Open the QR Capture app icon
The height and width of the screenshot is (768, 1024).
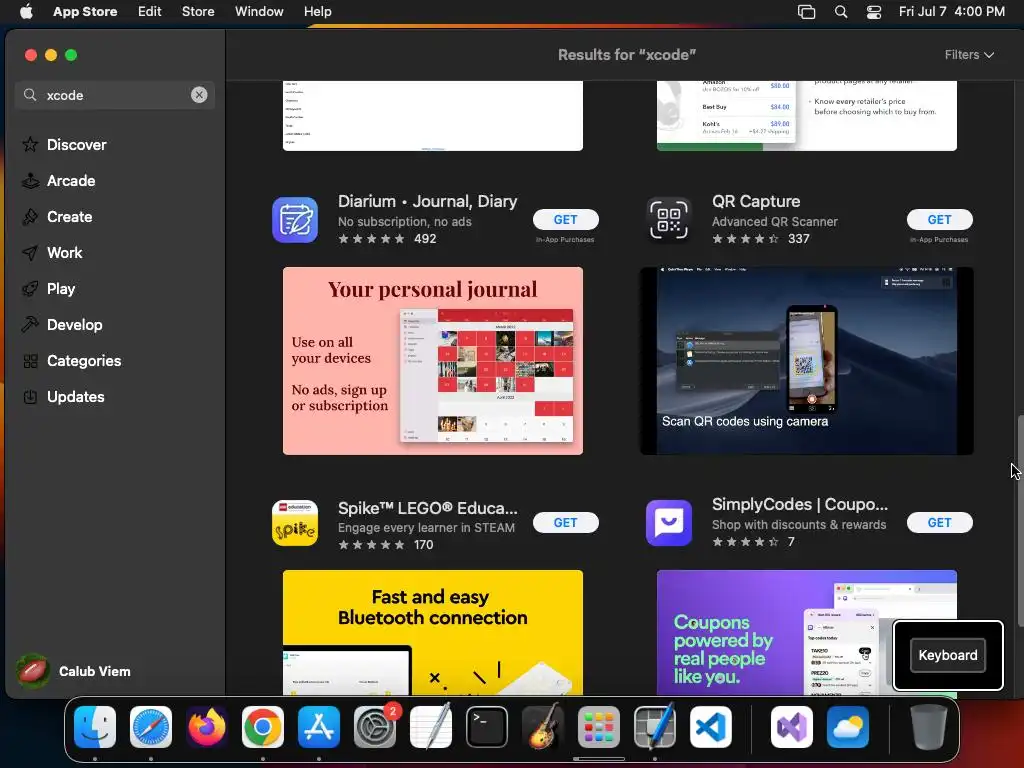(669, 220)
